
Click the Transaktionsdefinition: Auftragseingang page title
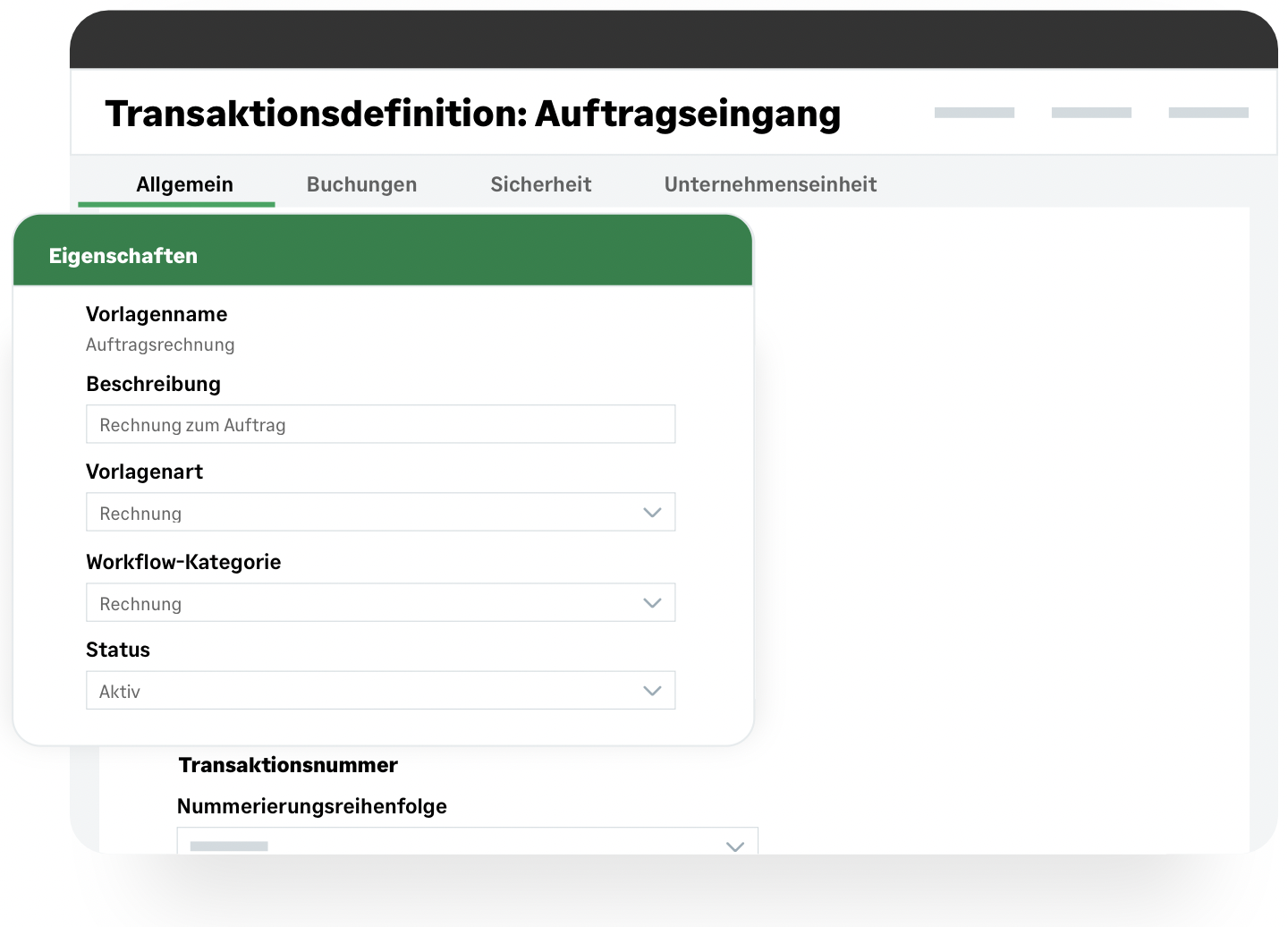click(472, 114)
